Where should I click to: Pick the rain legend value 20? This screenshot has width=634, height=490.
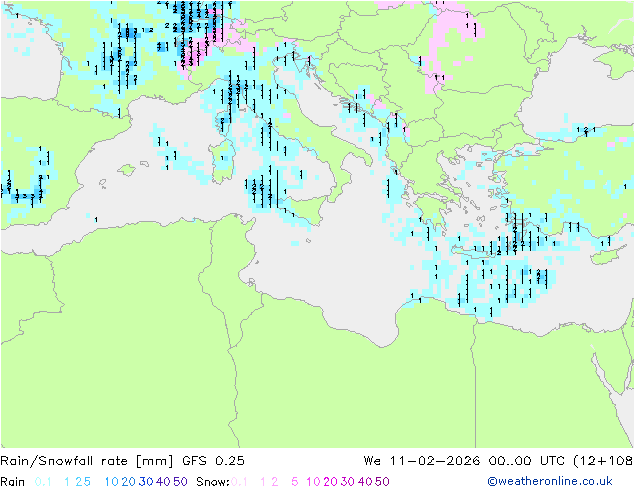[x=128, y=482]
